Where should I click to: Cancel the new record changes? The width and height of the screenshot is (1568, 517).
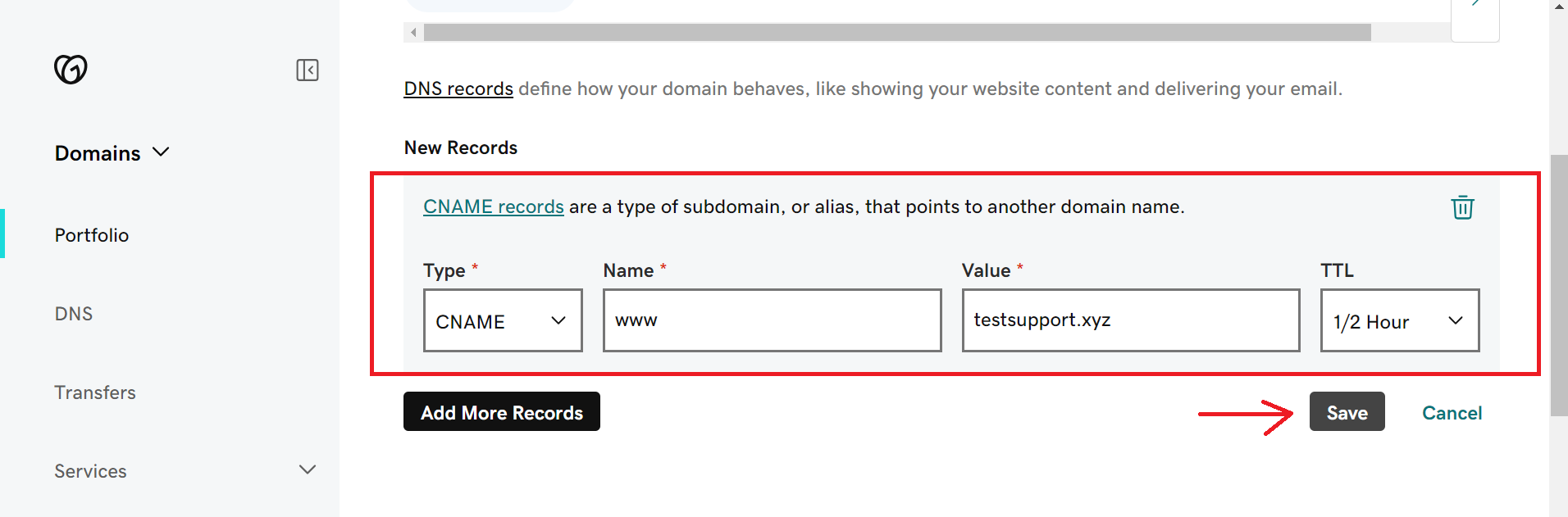pyautogui.click(x=1452, y=413)
